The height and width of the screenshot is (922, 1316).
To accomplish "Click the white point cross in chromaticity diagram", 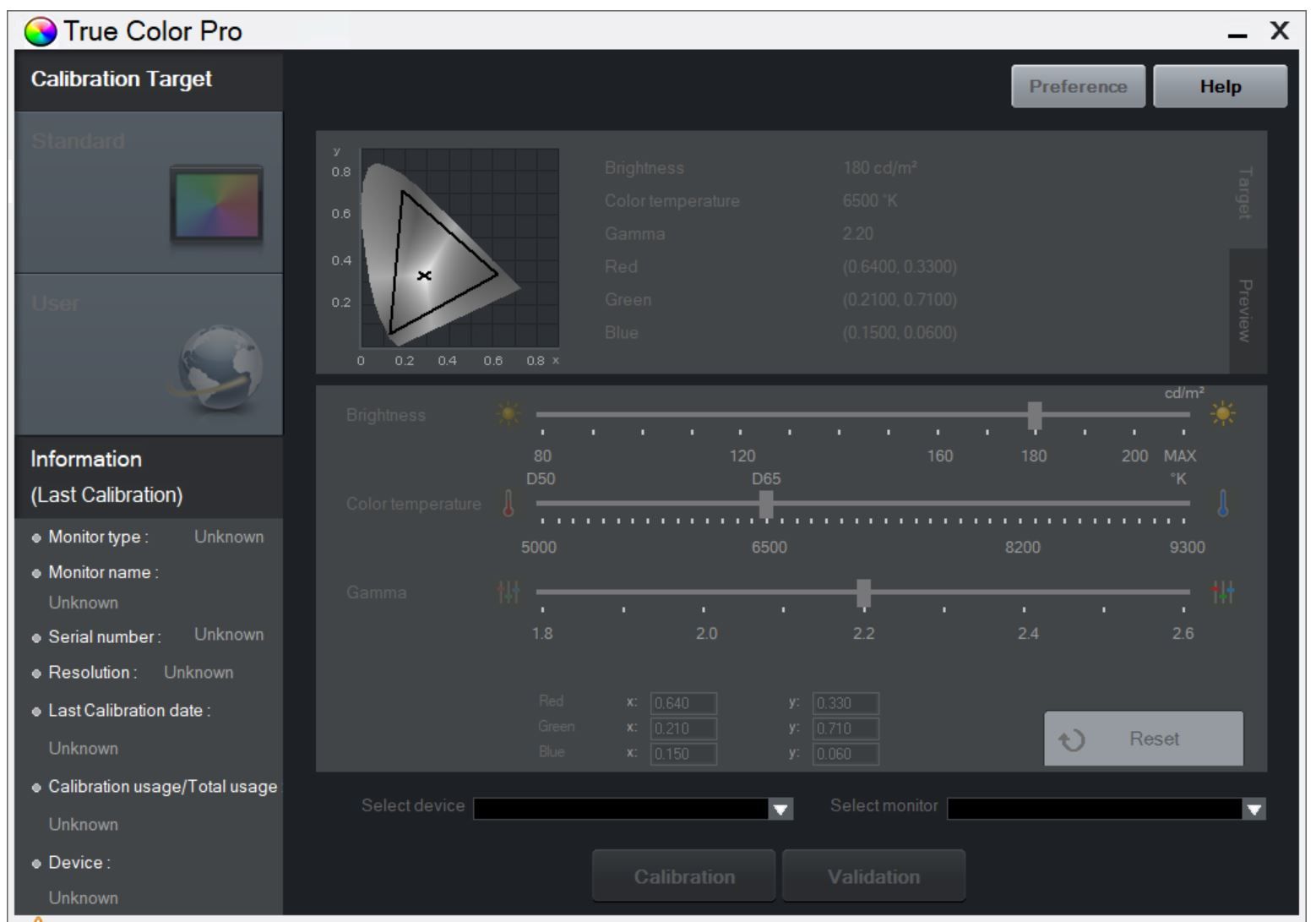I will tap(425, 276).
